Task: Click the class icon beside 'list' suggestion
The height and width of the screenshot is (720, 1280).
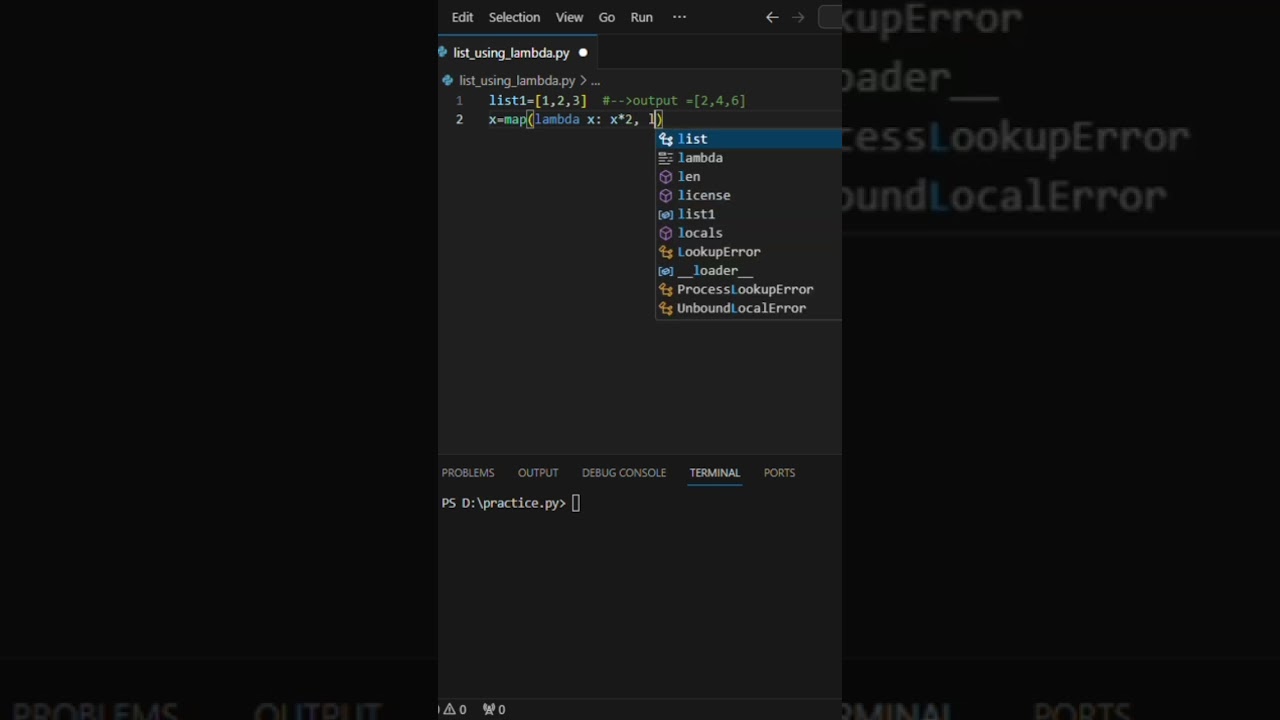Action: [x=666, y=139]
